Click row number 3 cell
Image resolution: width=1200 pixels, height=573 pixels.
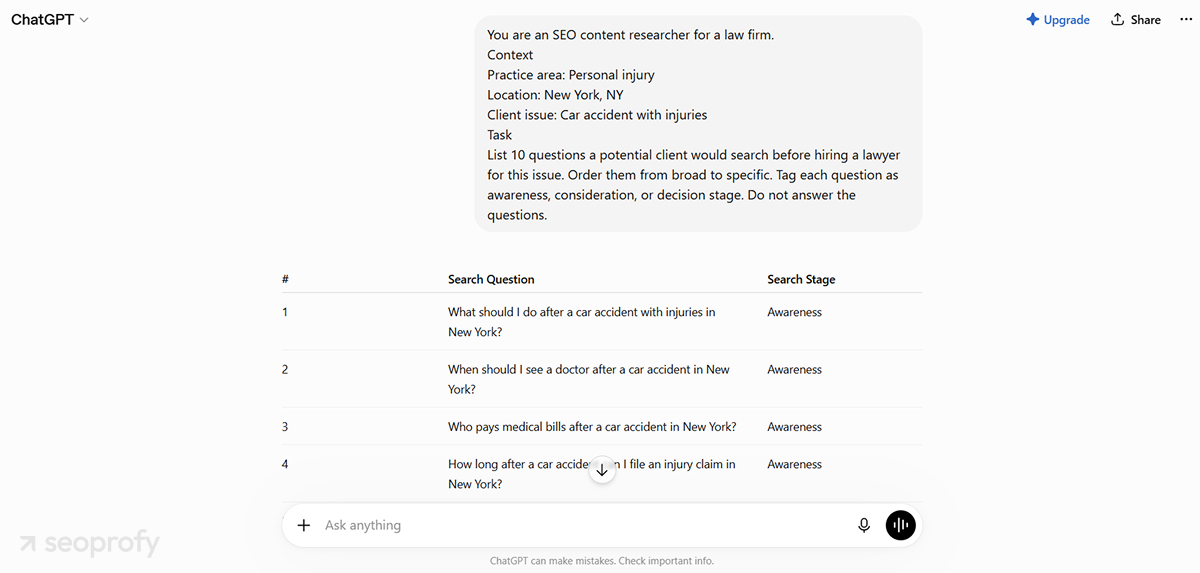click(x=284, y=427)
